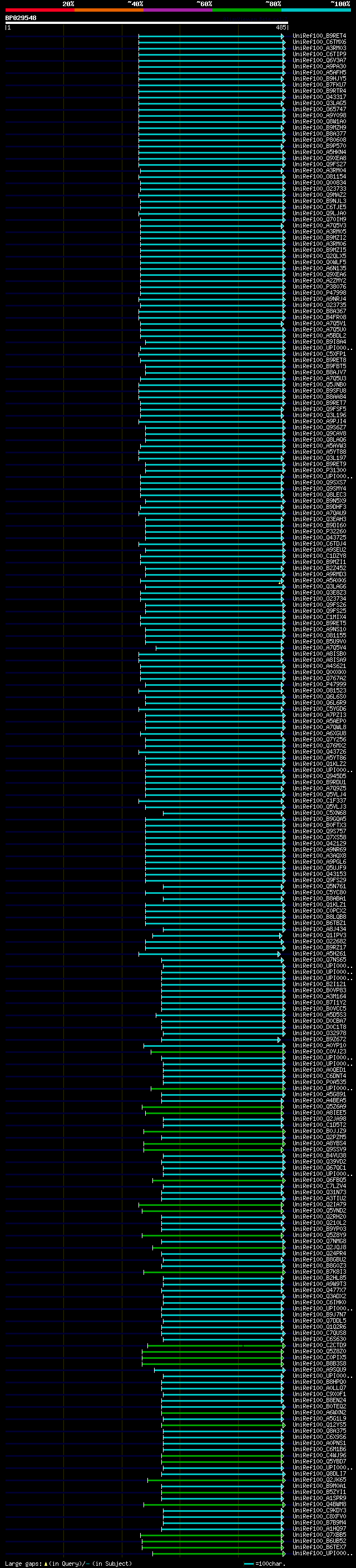Image resolution: width=356 pixels, height=1568 pixels.
Task: Select hit label UniRef100_A7QWL8
Action: [319, 727]
